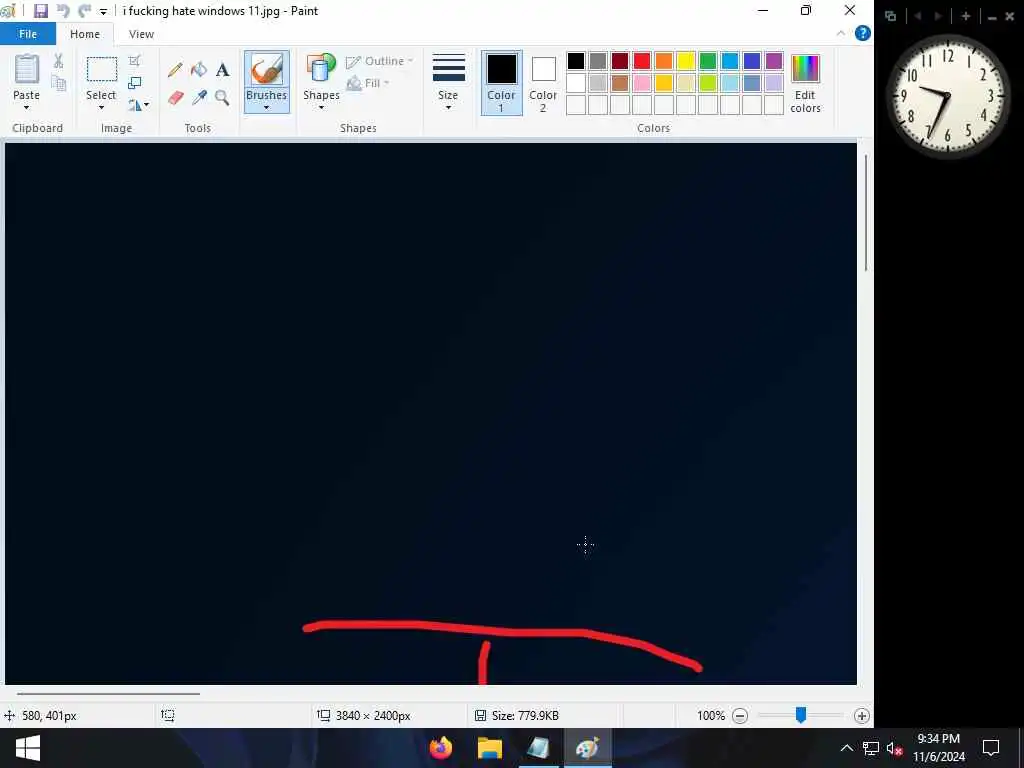Click the Select rectangle icon

pos(102,69)
